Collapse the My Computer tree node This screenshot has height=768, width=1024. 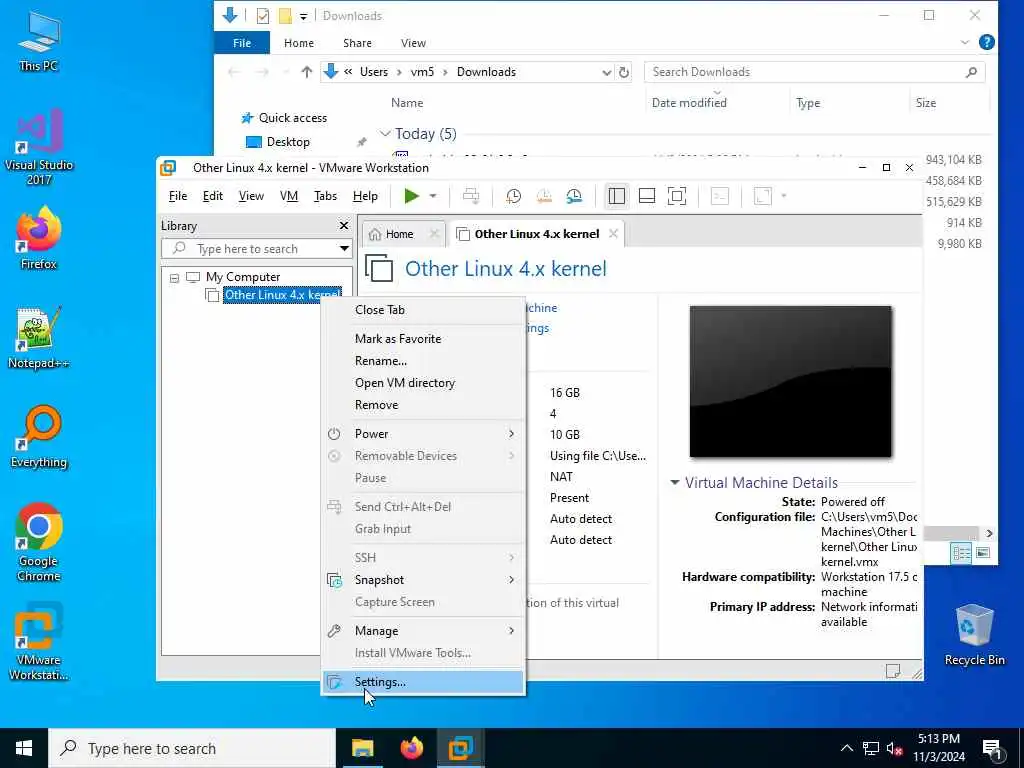pos(174,278)
